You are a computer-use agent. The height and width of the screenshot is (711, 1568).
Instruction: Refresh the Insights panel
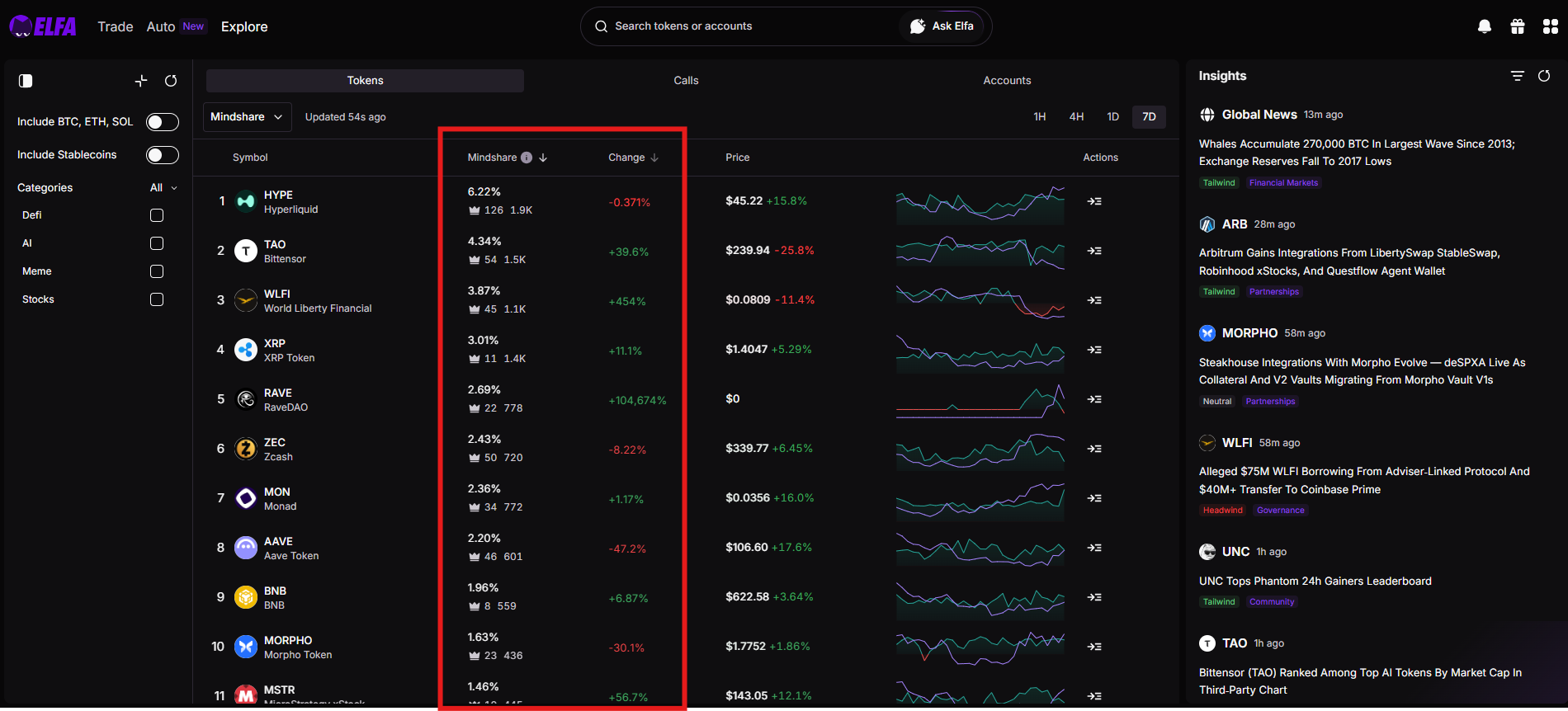(x=1544, y=76)
